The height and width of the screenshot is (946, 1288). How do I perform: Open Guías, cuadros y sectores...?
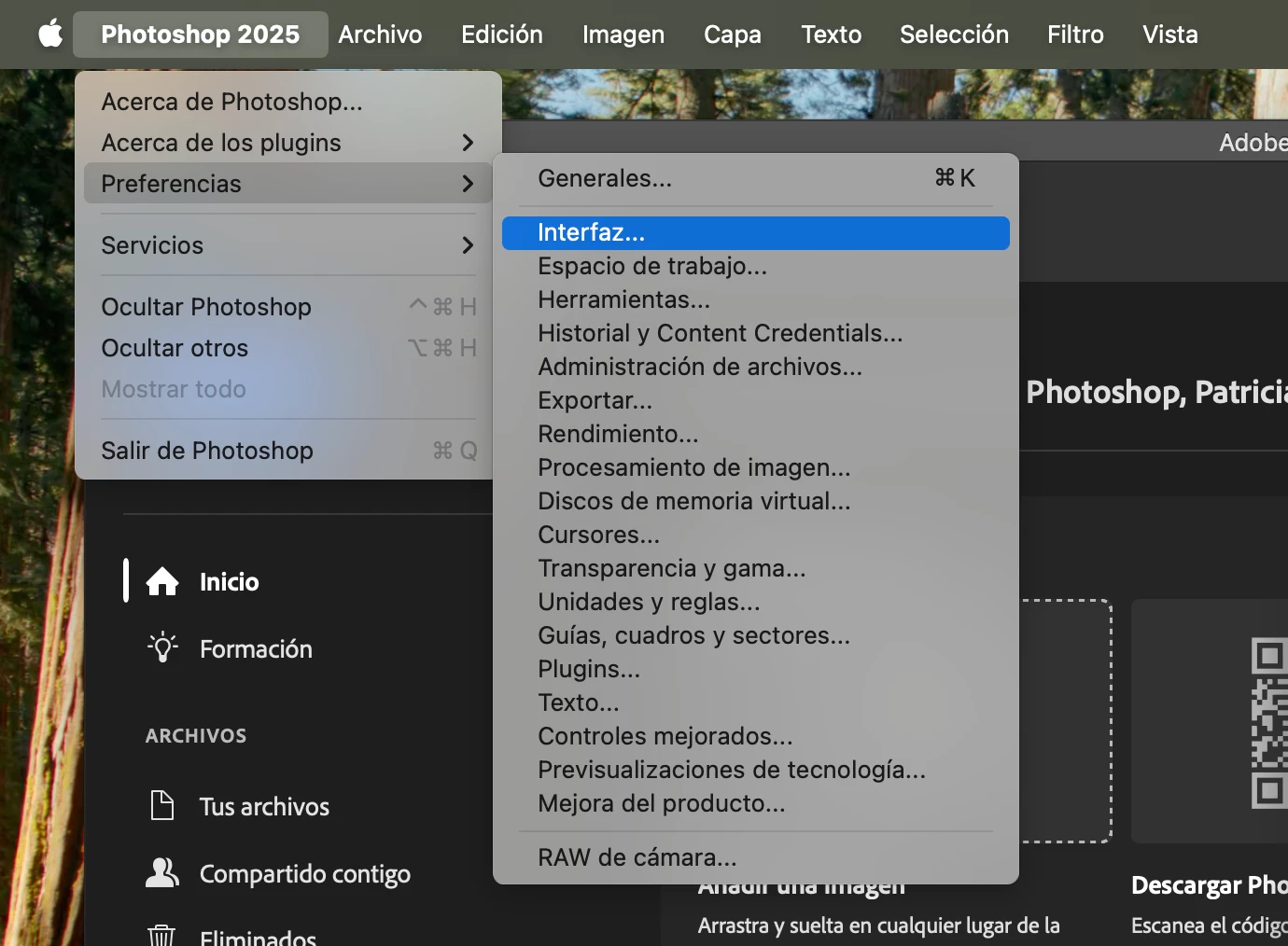756,635
